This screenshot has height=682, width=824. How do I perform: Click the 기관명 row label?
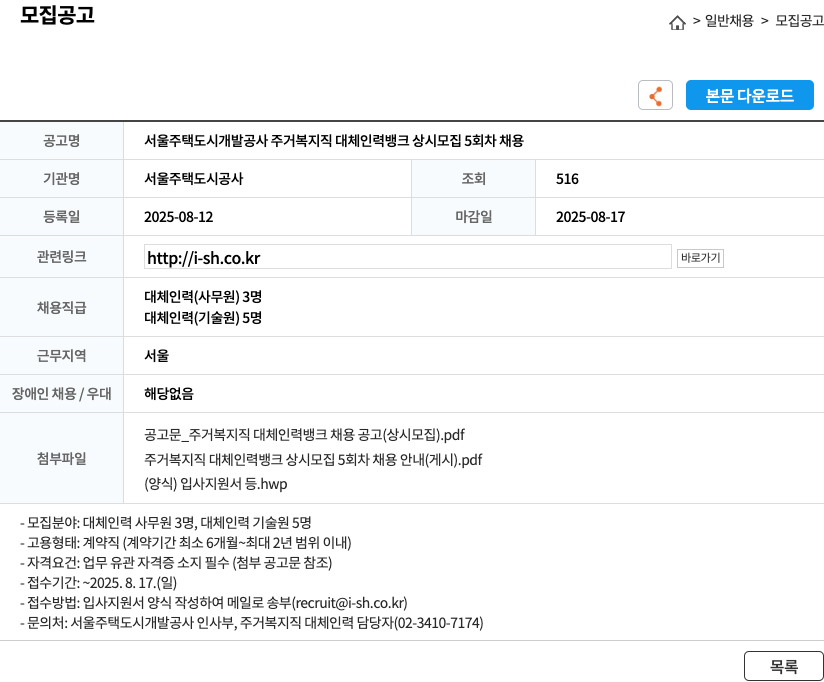coord(61,179)
